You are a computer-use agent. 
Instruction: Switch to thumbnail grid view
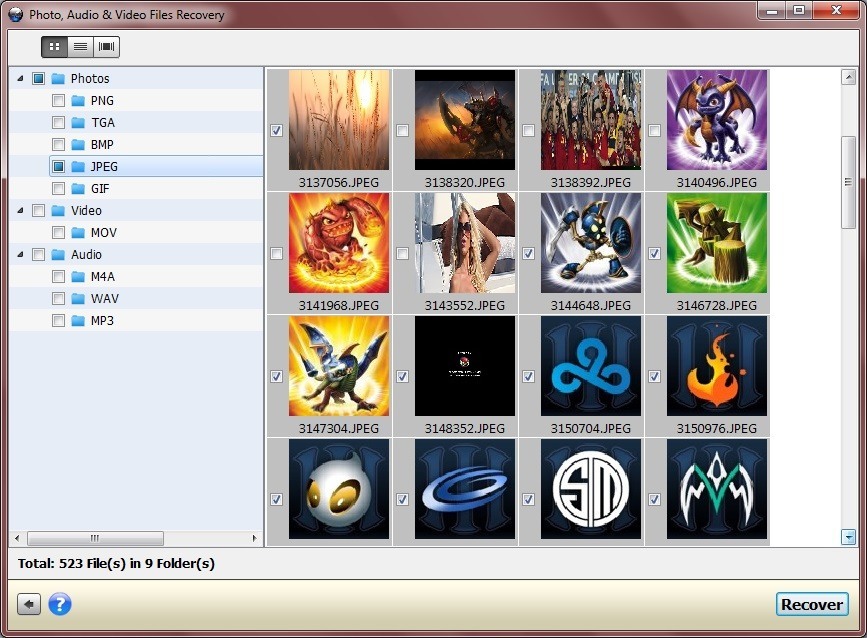pyautogui.click(x=54, y=46)
